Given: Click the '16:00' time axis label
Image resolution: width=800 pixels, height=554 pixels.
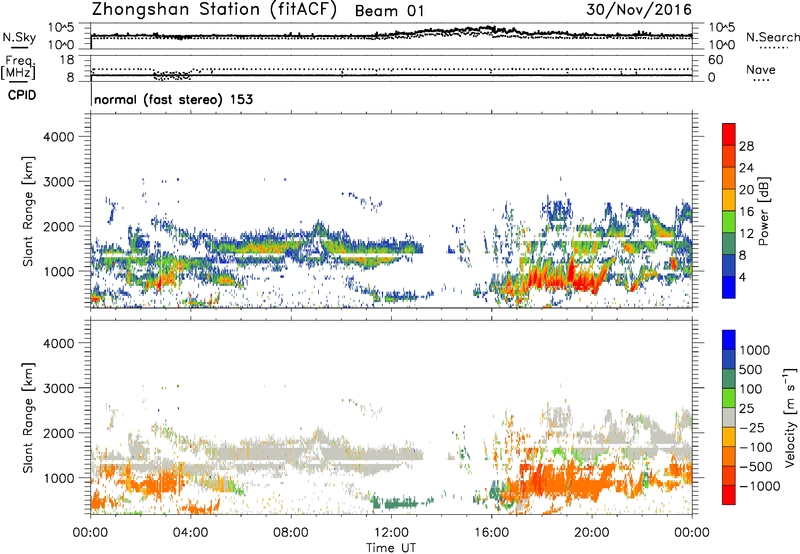Looking at the screenshot, I should pyautogui.click(x=491, y=533).
